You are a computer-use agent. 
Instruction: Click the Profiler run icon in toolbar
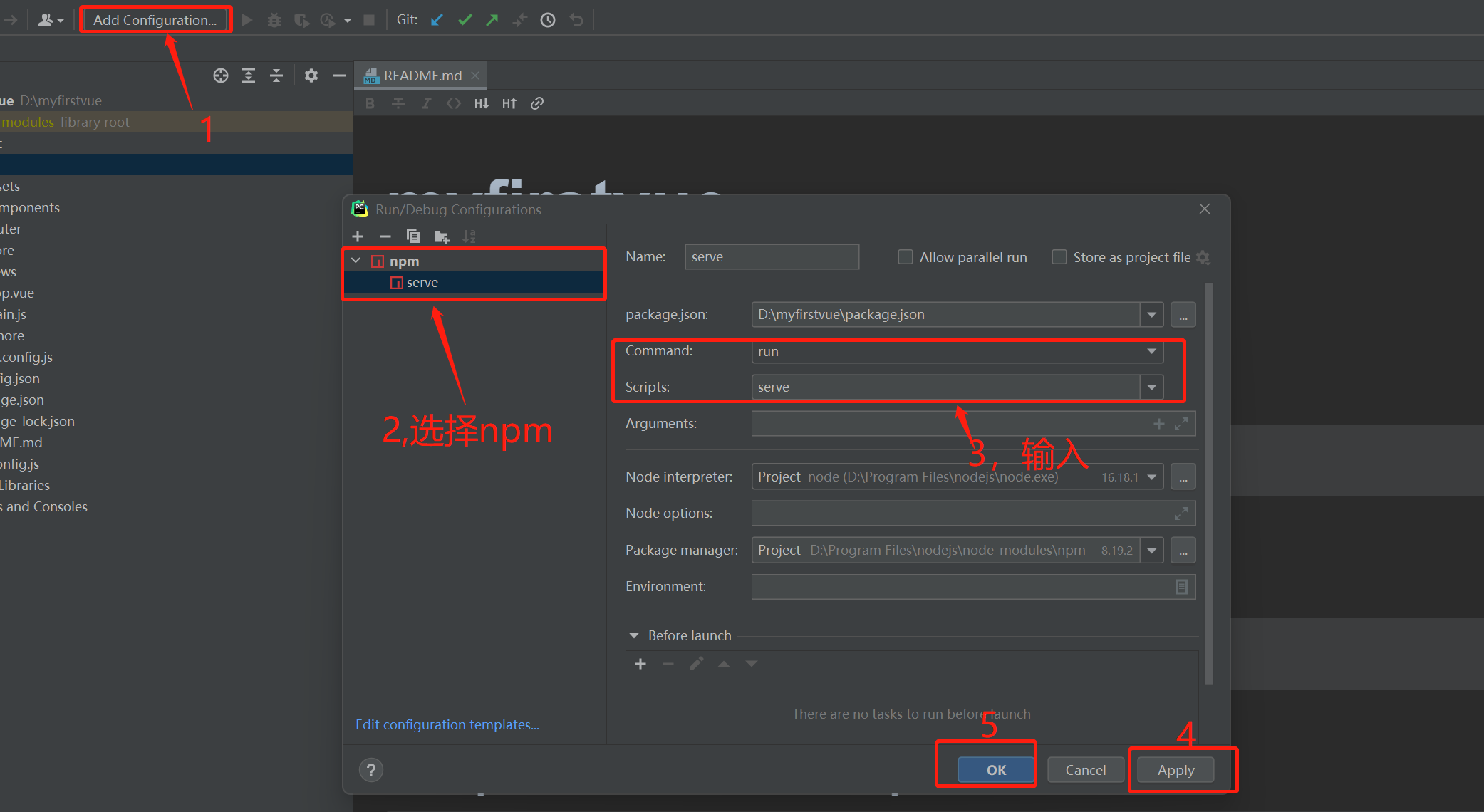328,20
